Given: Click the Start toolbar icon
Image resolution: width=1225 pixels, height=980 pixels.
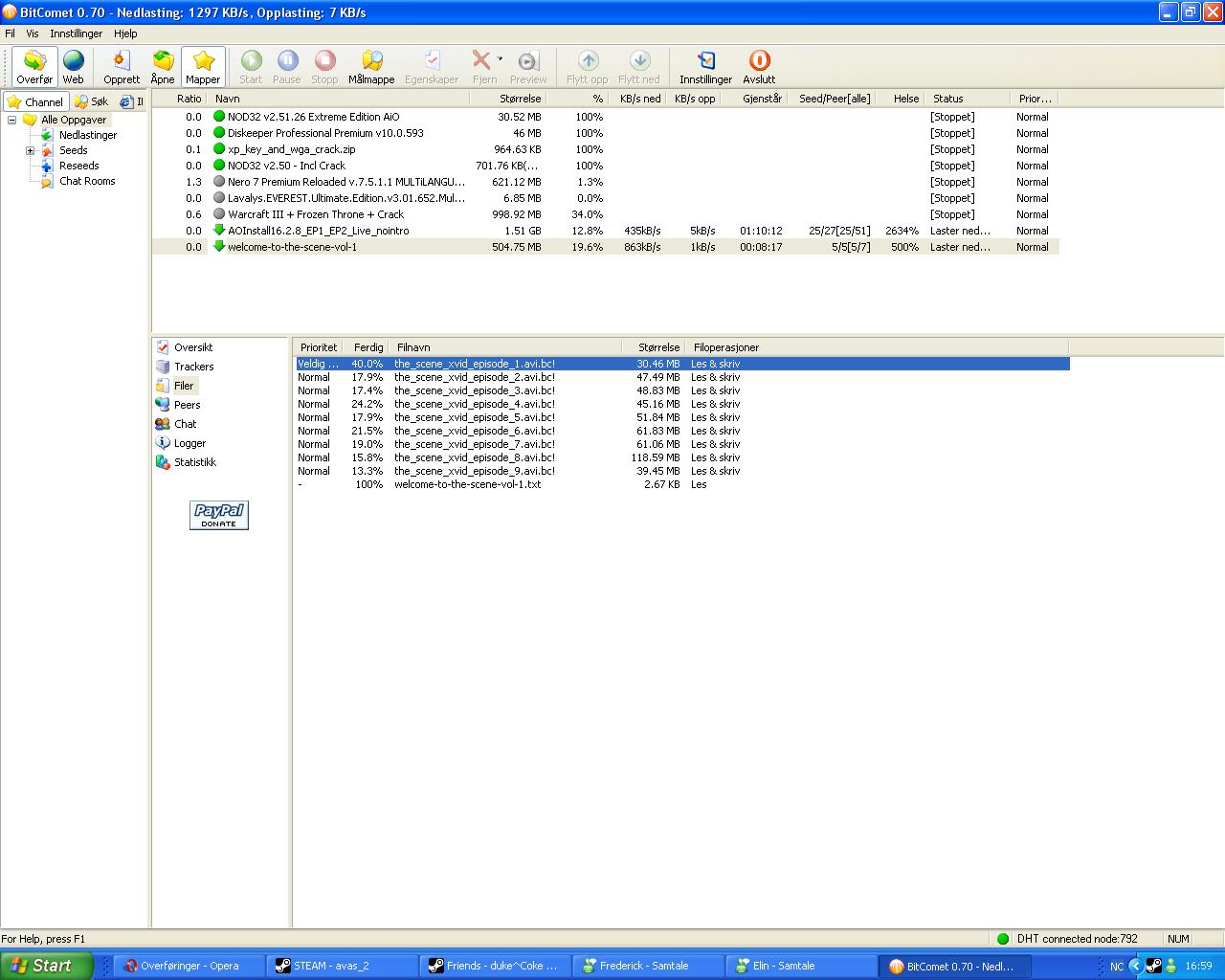Looking at the screenshot, I should [x=251, y=67].
